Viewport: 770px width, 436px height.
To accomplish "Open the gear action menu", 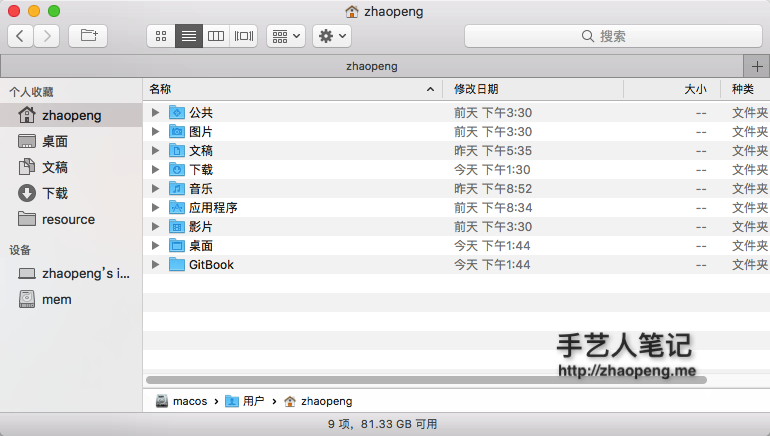I will pos(331,36).
